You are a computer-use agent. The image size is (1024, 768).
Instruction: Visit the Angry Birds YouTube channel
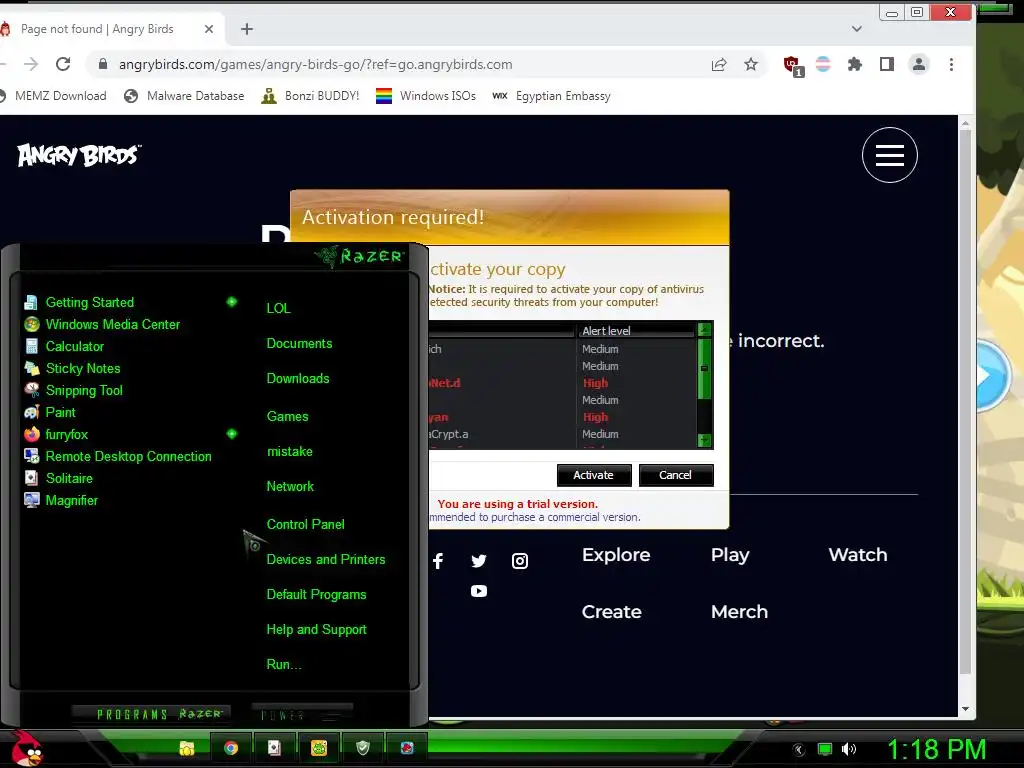479,591
